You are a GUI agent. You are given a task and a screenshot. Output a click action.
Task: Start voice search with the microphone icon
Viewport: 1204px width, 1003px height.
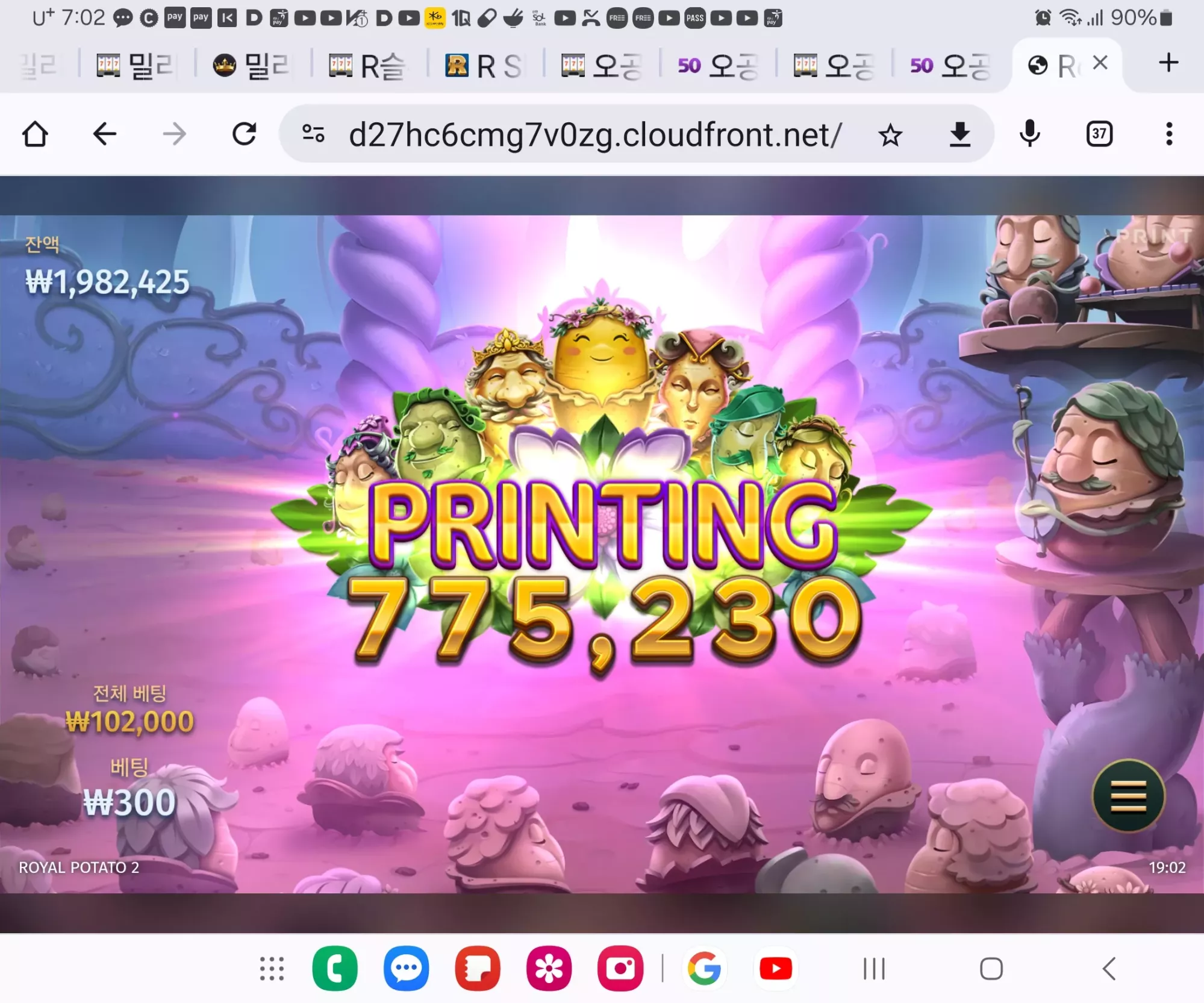click(x=1030, y=134)
